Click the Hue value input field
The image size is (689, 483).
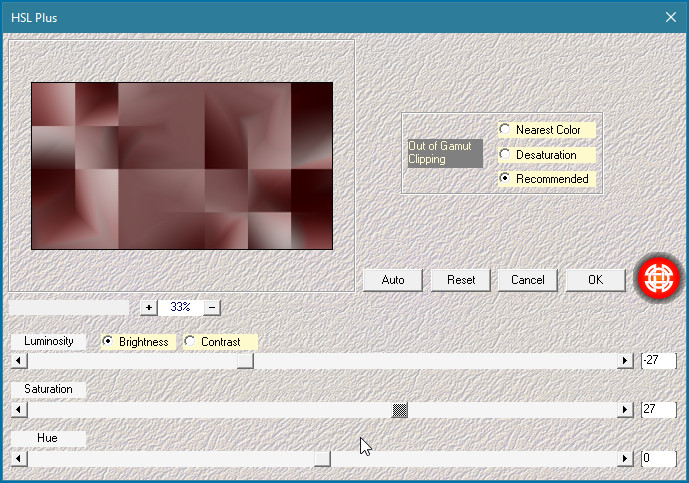[658, 458]
